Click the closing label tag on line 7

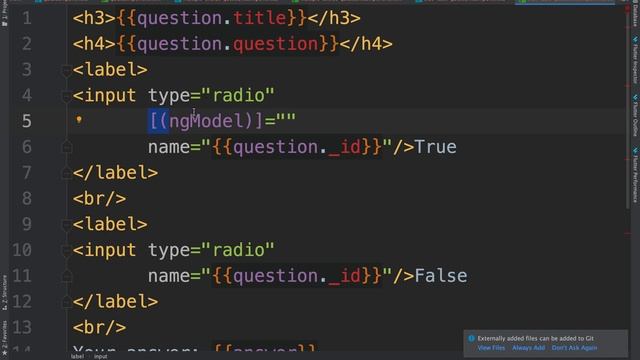click(116, 173)
